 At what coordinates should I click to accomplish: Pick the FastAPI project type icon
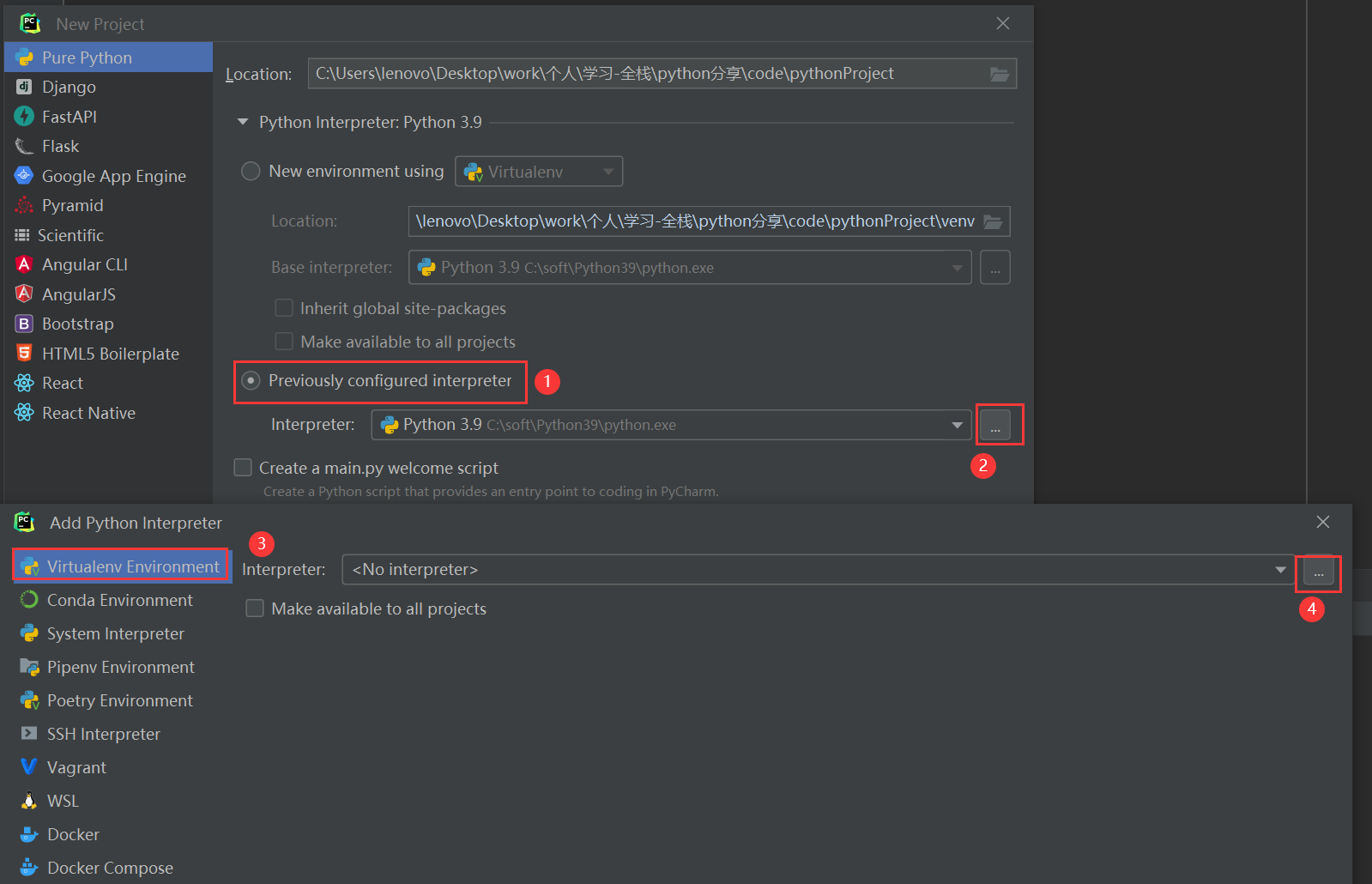(24, 117)
